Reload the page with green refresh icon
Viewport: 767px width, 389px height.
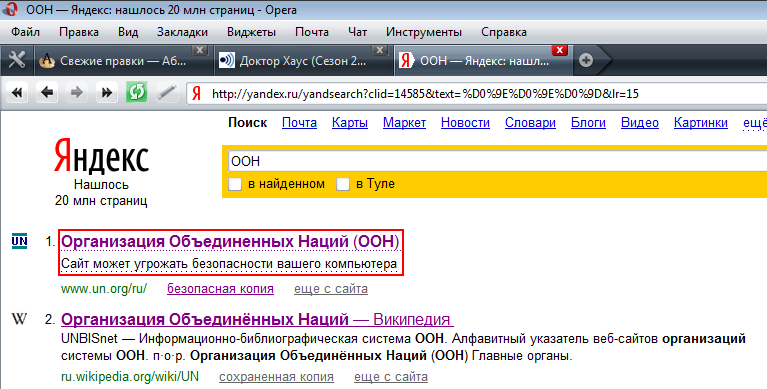pos(136,92)
